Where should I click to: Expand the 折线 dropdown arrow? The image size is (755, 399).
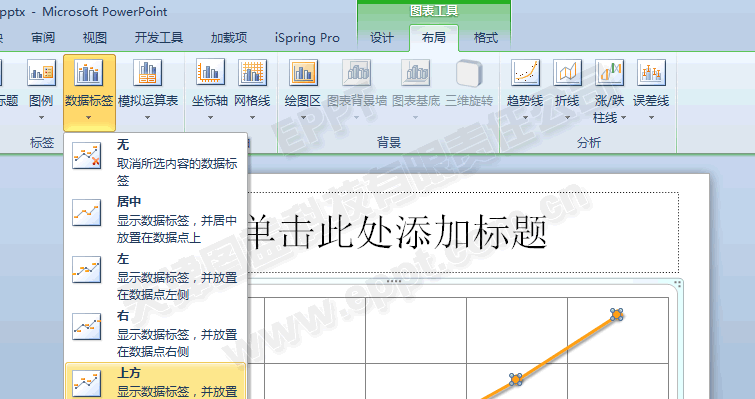point(567,117)
